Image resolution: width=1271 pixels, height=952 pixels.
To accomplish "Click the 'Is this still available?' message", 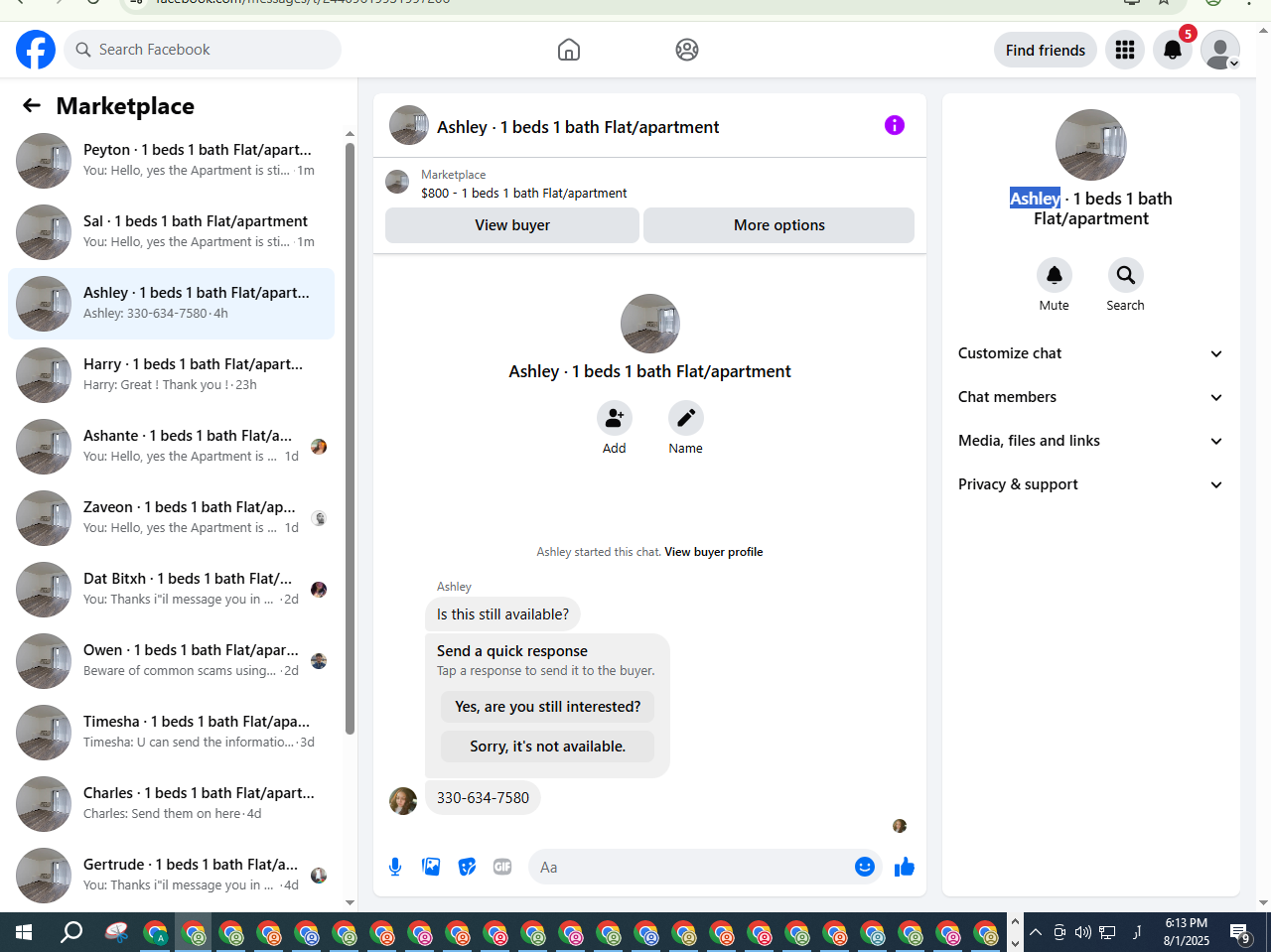I will coord(502,614).
